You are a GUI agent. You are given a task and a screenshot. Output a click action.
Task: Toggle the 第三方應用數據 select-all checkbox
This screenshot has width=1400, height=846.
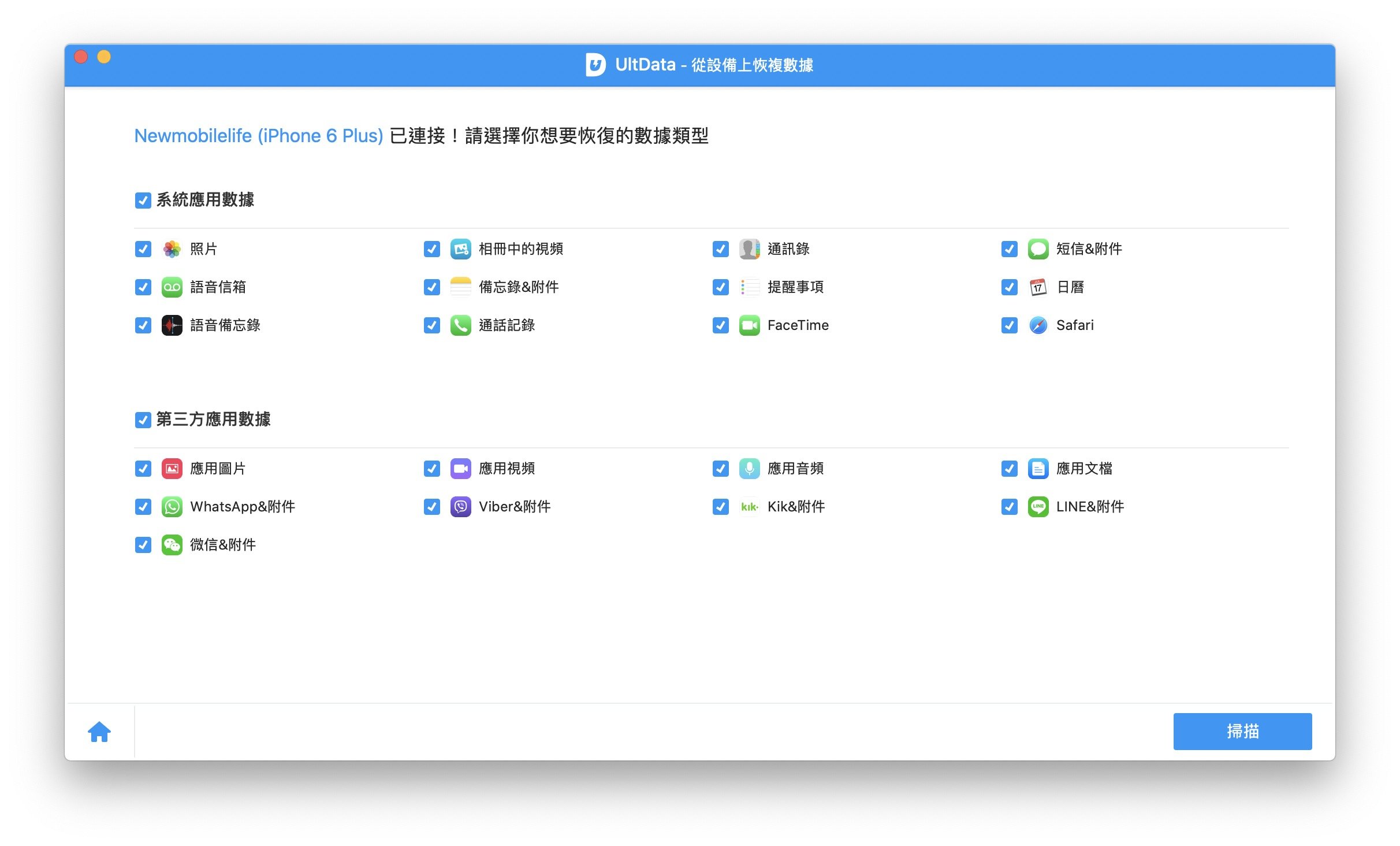[143, 420]
